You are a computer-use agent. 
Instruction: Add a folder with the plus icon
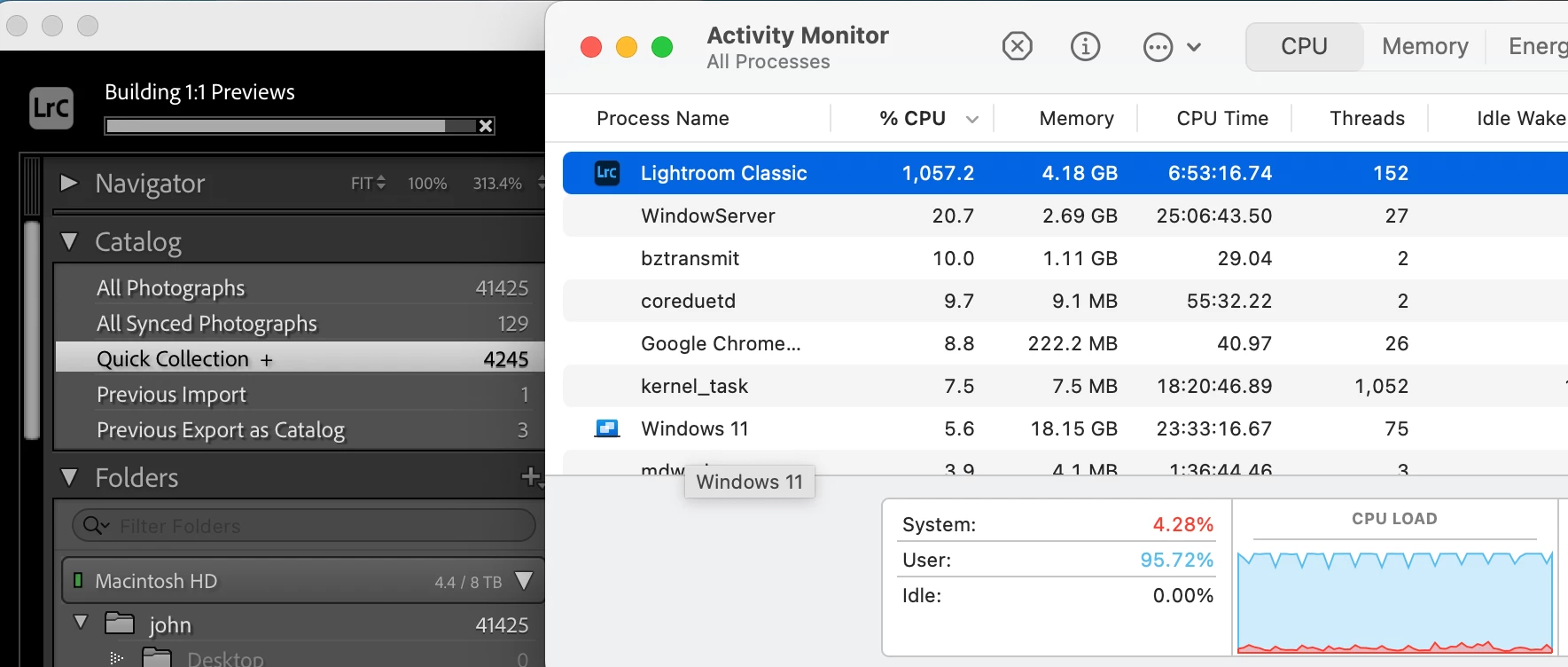[530, 476]
